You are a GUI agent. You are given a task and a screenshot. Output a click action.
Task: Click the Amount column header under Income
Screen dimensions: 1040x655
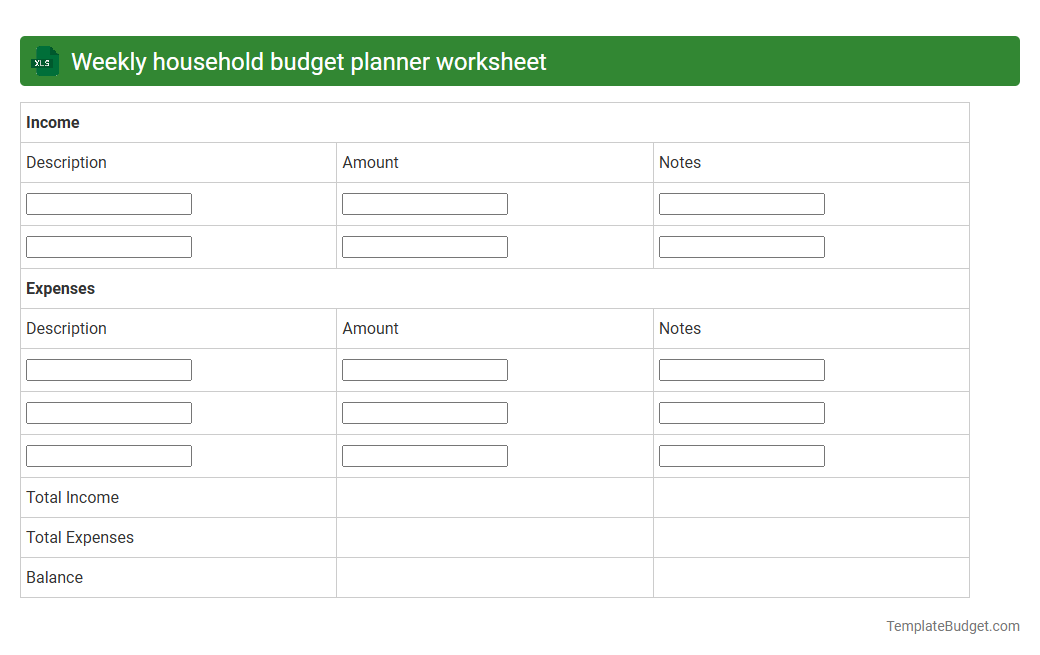(370, 162)
